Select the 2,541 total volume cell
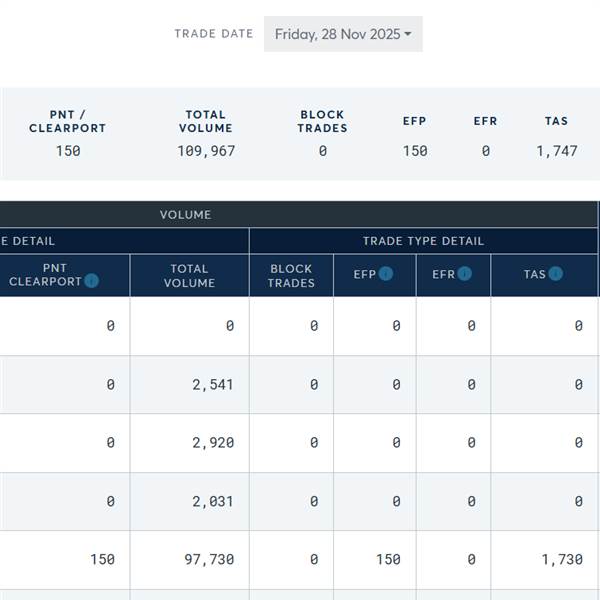 click(x=213, y=384)
